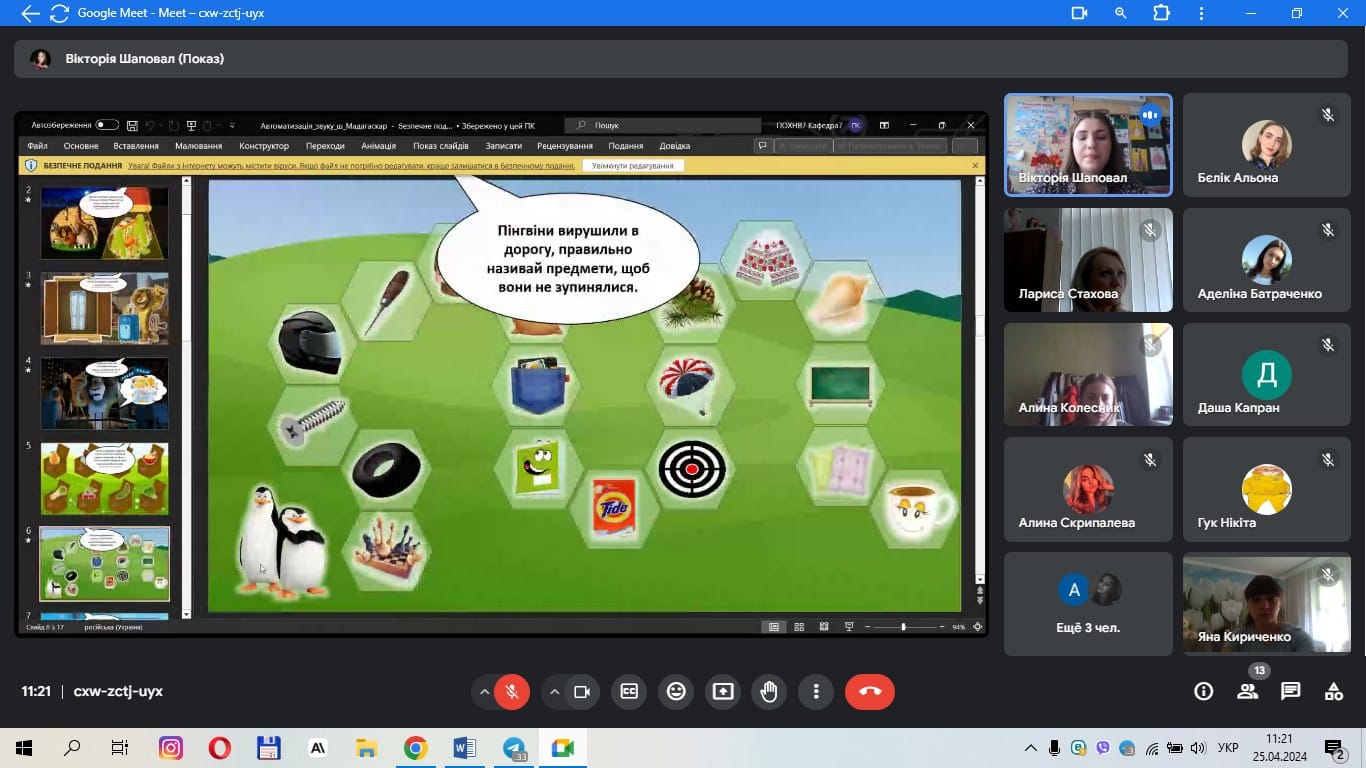Adjust the PowerPoint zoom slider
The height and width of the screenshot is (768, 1366).
[903, 627]
